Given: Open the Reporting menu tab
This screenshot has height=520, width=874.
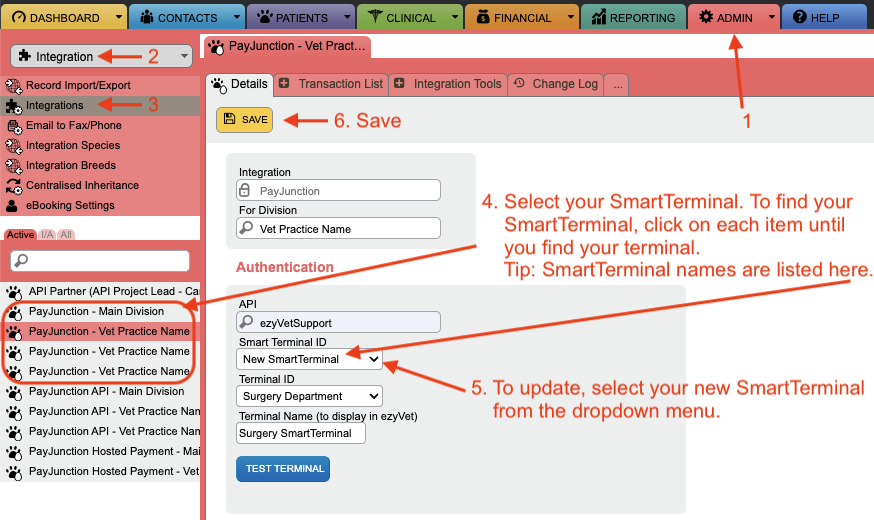Looking at the screenshot, I should [633, 17].
